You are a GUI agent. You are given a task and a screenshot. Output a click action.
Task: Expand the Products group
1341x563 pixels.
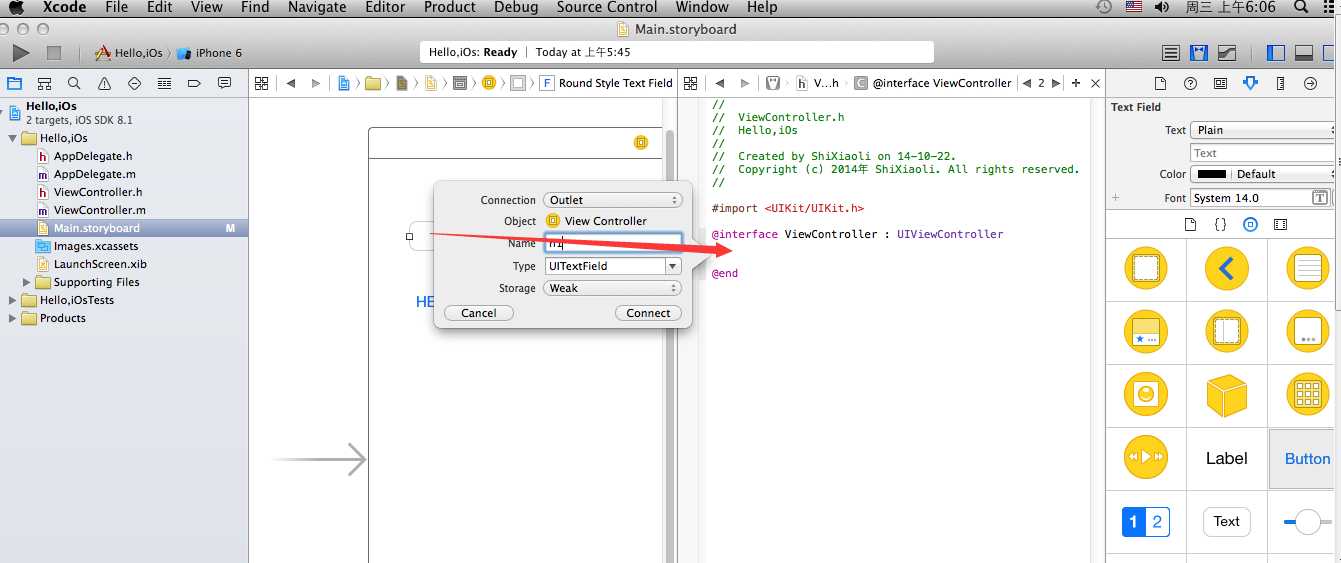(x=13, y=318)
